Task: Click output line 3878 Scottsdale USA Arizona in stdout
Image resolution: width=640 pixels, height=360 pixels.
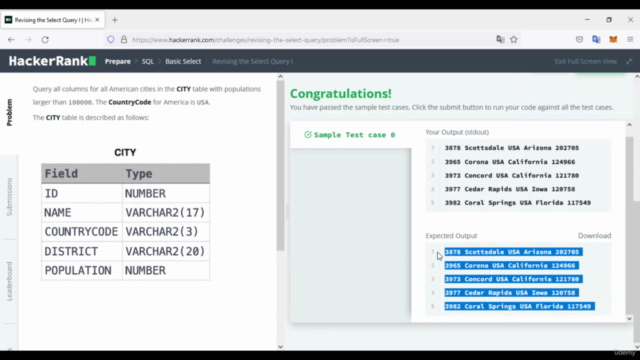Action: 511,148
